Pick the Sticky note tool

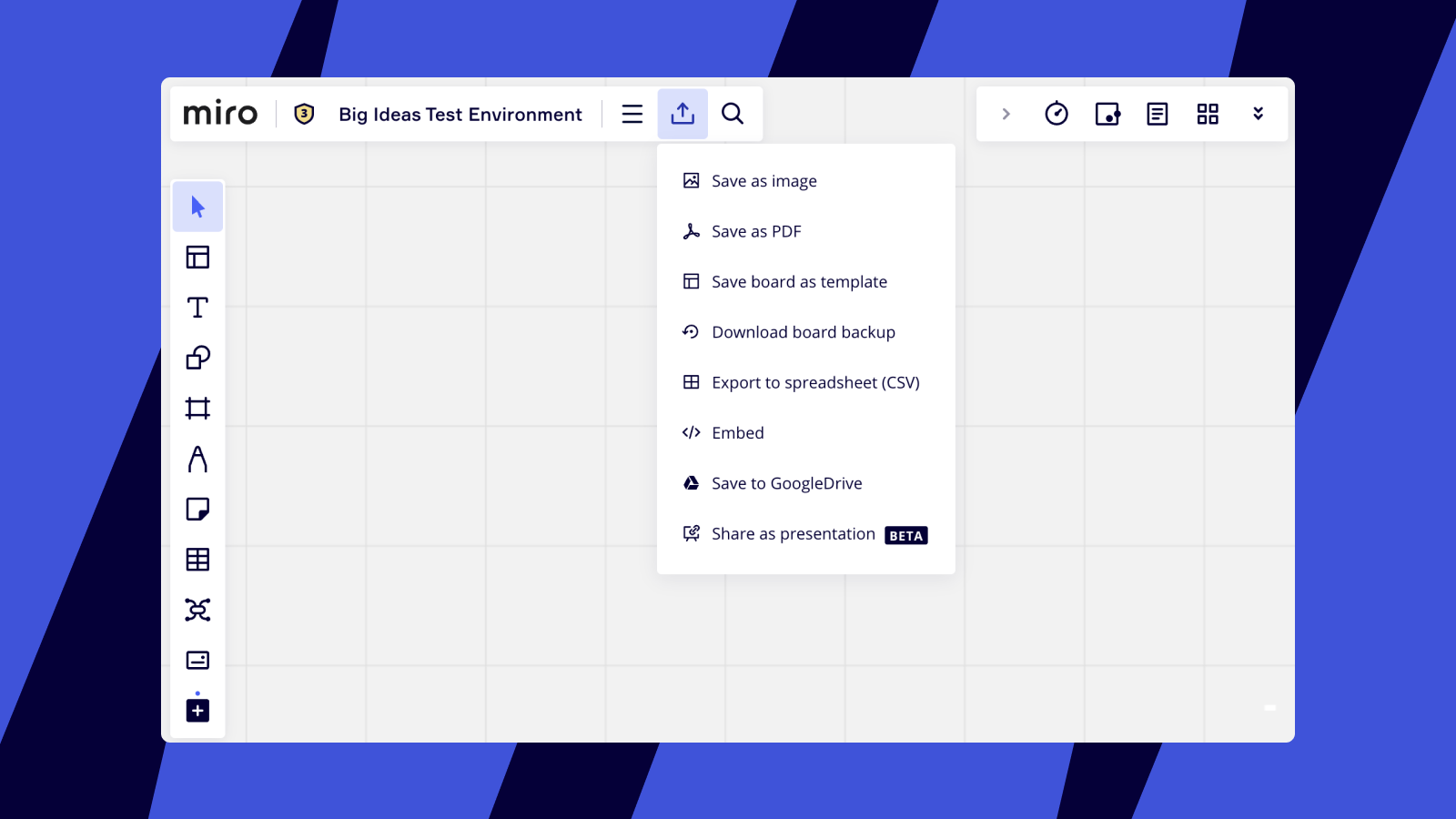197,509
